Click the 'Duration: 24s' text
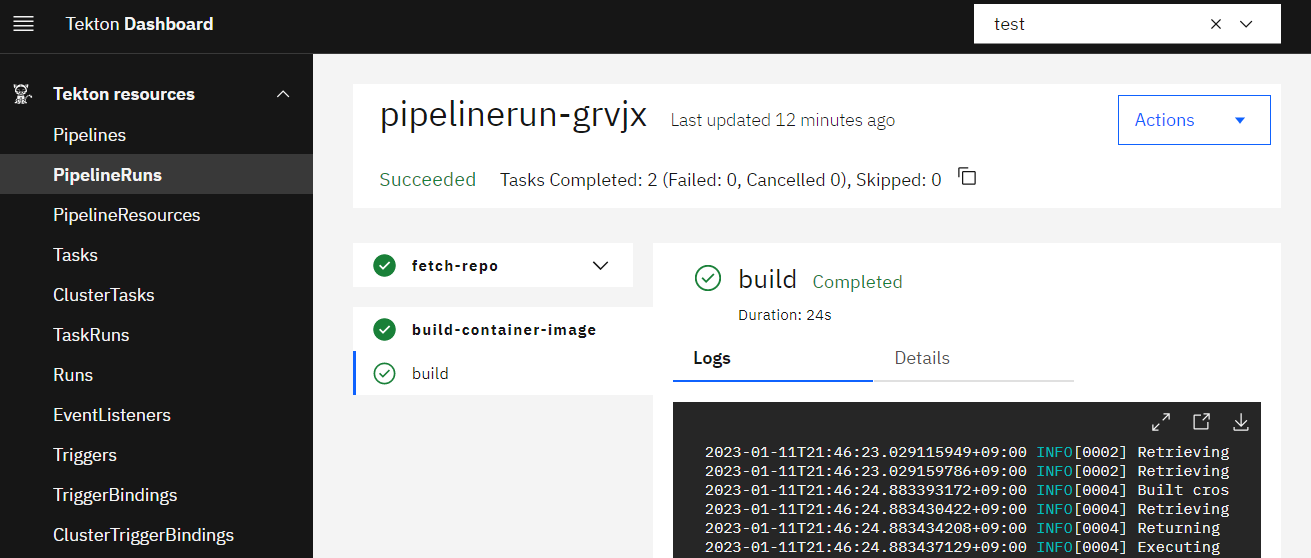The height and width of the screenshot is (558, 1311). pos(785,315)
